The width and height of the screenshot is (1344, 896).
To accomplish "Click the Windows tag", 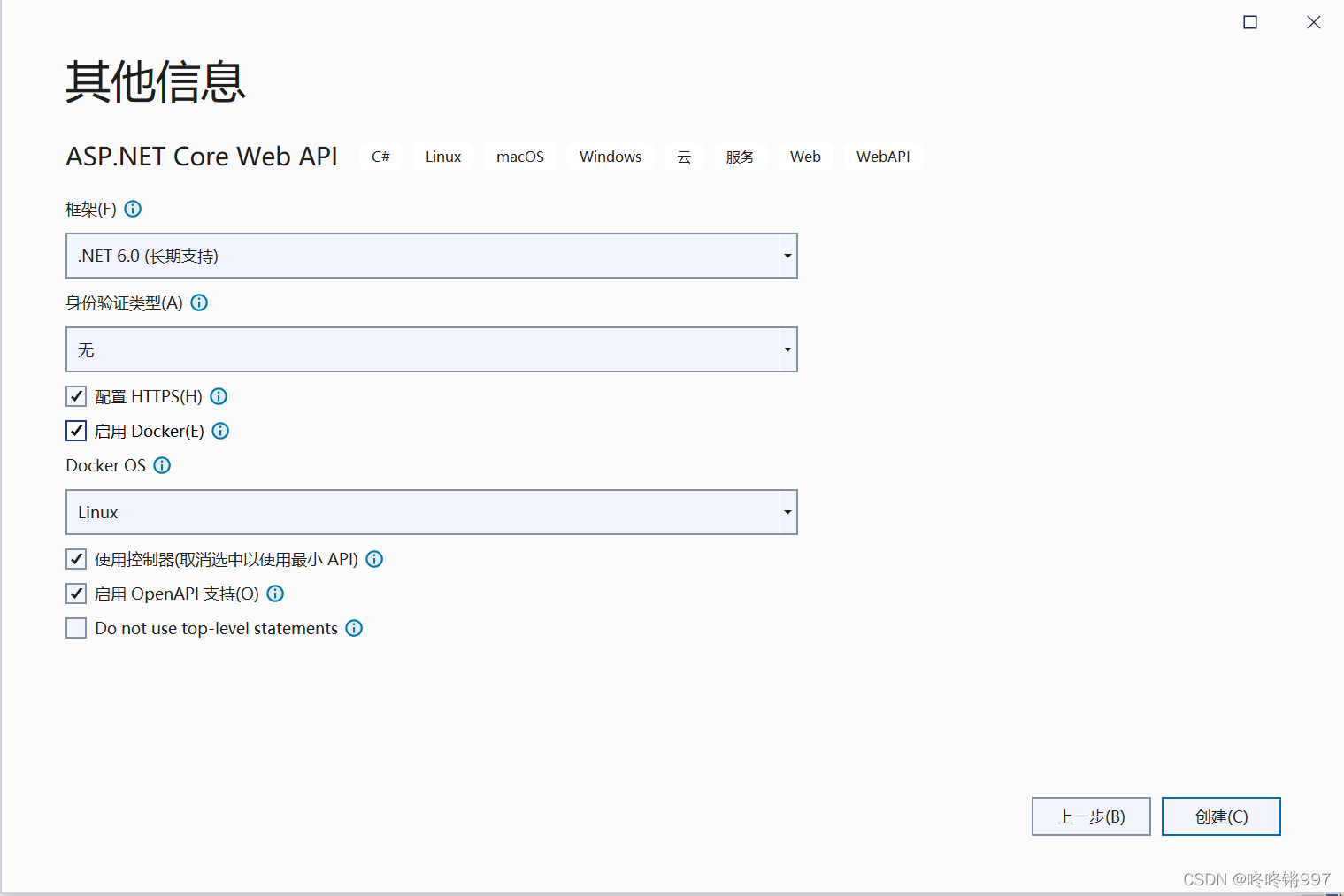I will (611, 157).
